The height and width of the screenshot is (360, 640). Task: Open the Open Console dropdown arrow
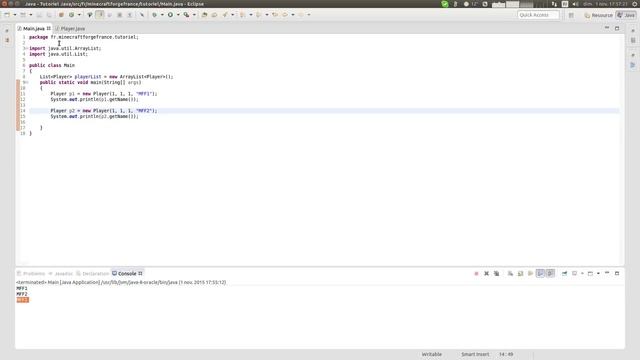pyautogui.click(x=598, y=273)
